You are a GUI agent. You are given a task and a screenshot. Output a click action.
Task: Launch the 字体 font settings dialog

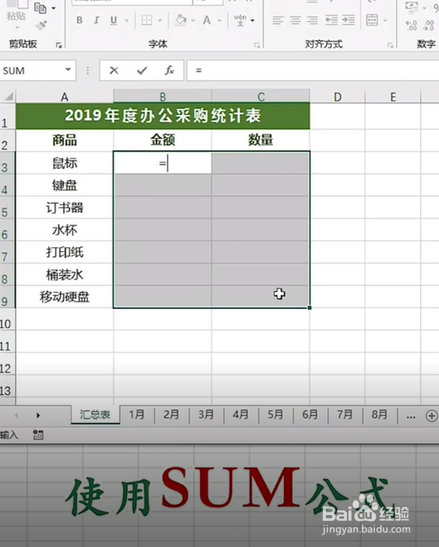click(x=257, y=45)
